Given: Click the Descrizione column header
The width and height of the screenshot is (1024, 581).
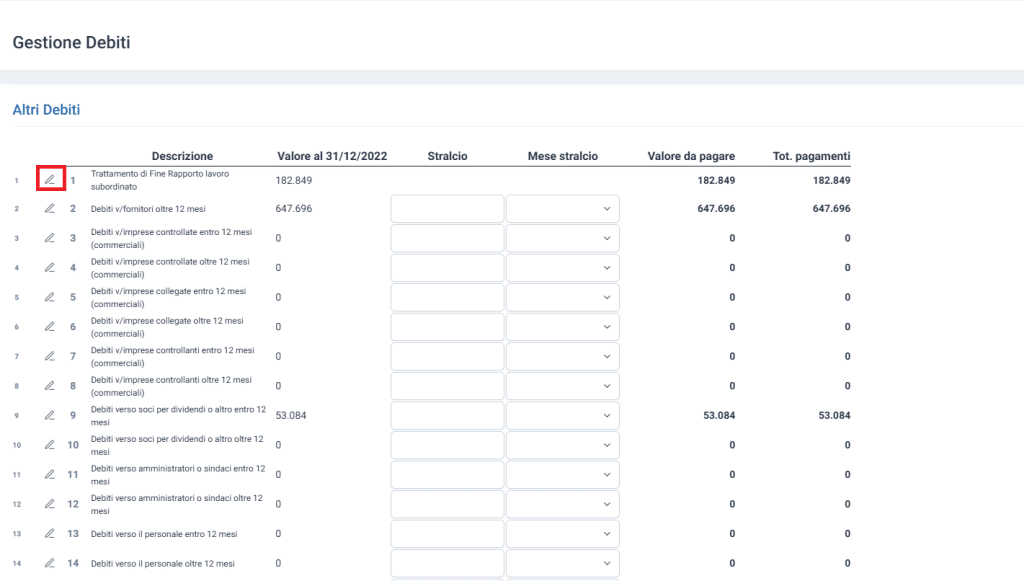Looking at the screenshot, I should [182, 156].
